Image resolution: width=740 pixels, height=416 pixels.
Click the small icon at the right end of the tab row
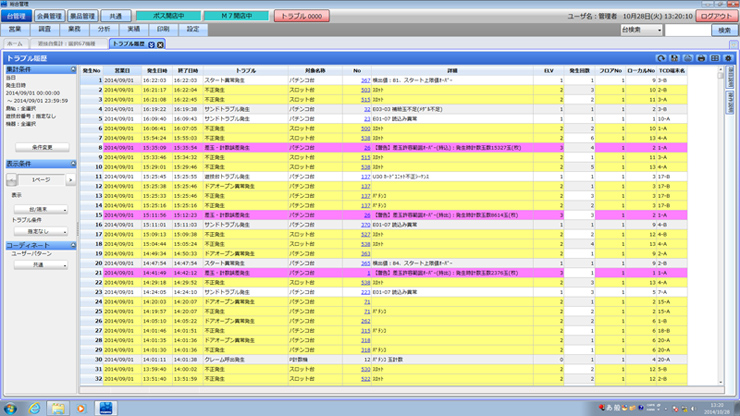(733, 44)
